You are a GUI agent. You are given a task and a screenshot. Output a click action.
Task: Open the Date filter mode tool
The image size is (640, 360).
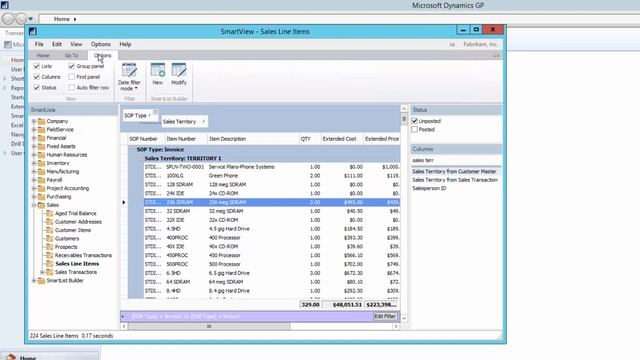tap(129, 77)
